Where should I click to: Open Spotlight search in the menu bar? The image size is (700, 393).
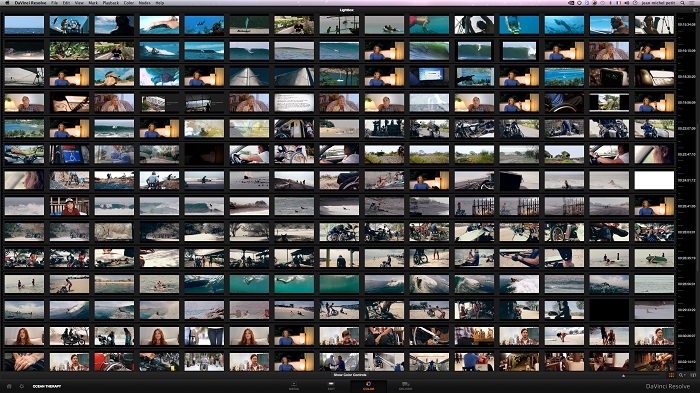[x=682, y=3]
